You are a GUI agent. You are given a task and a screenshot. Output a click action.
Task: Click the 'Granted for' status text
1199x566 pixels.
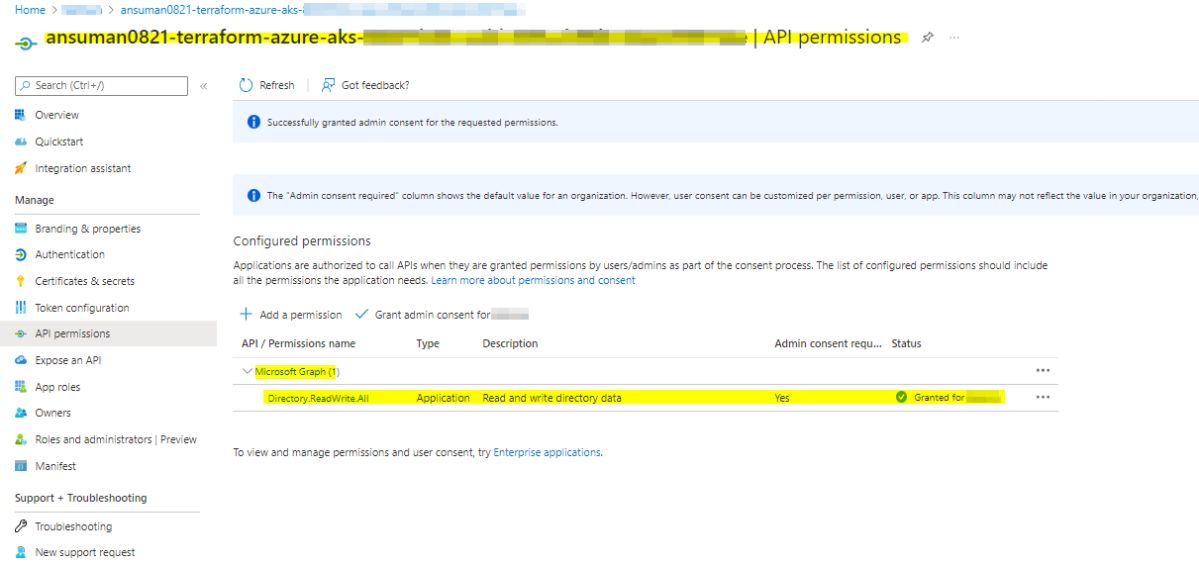click(x=939, y=398)
